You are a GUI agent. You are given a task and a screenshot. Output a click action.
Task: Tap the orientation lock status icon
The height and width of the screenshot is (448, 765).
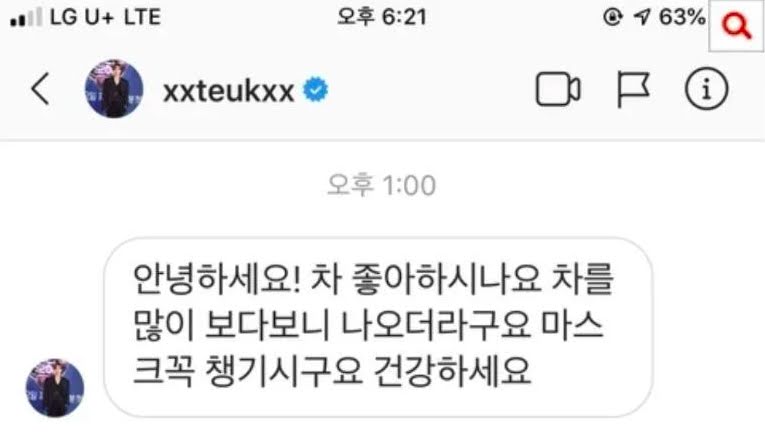coord(613,18)
